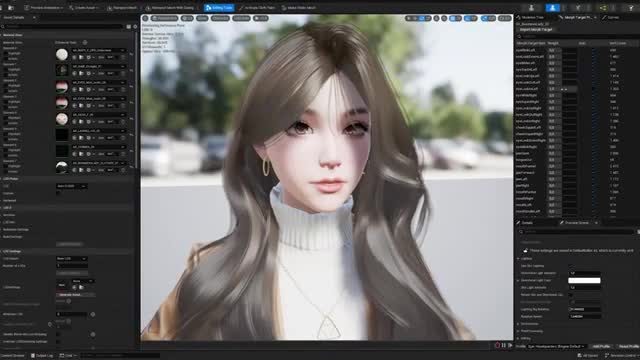This screenshot has height=360, width=640.
Task: Click Import Morph Target button
Action: click(536, 30)
